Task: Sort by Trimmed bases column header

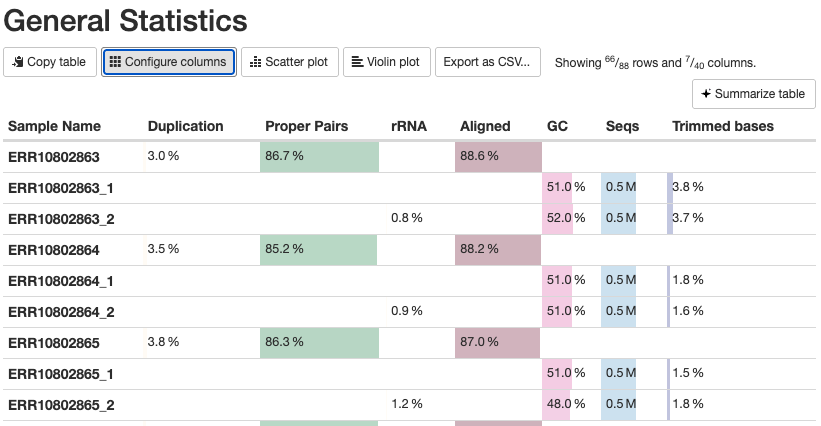Action: click(x=722, y=126)
